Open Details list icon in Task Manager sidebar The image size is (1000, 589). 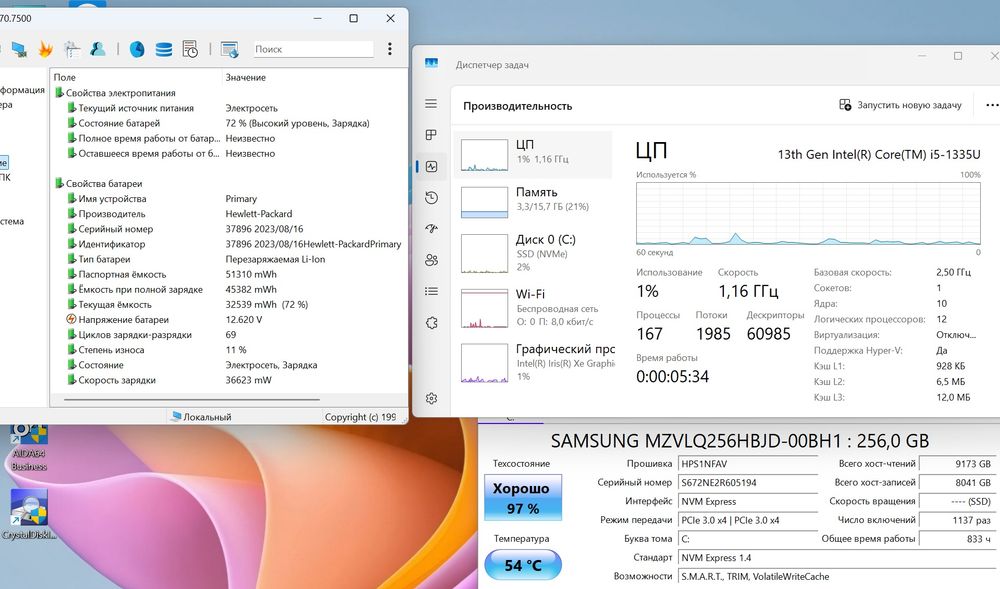pos(431,291)
